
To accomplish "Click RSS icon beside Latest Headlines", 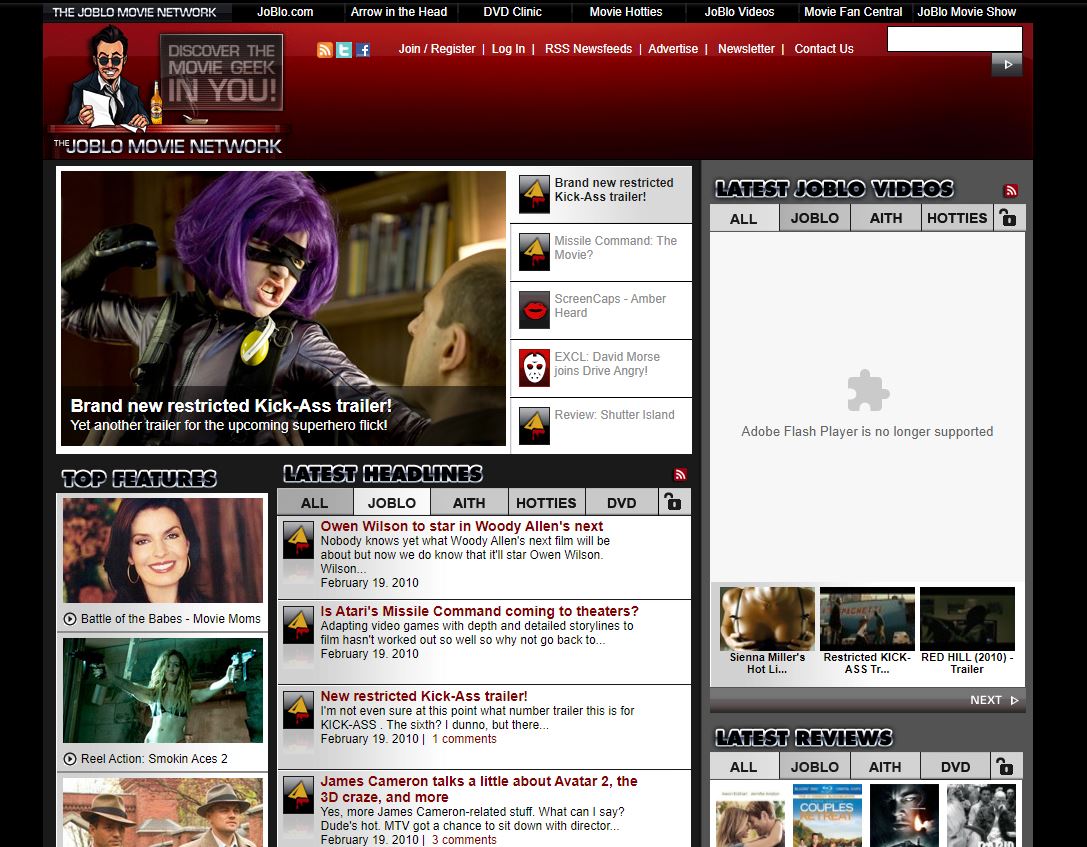I will [680, 475].
